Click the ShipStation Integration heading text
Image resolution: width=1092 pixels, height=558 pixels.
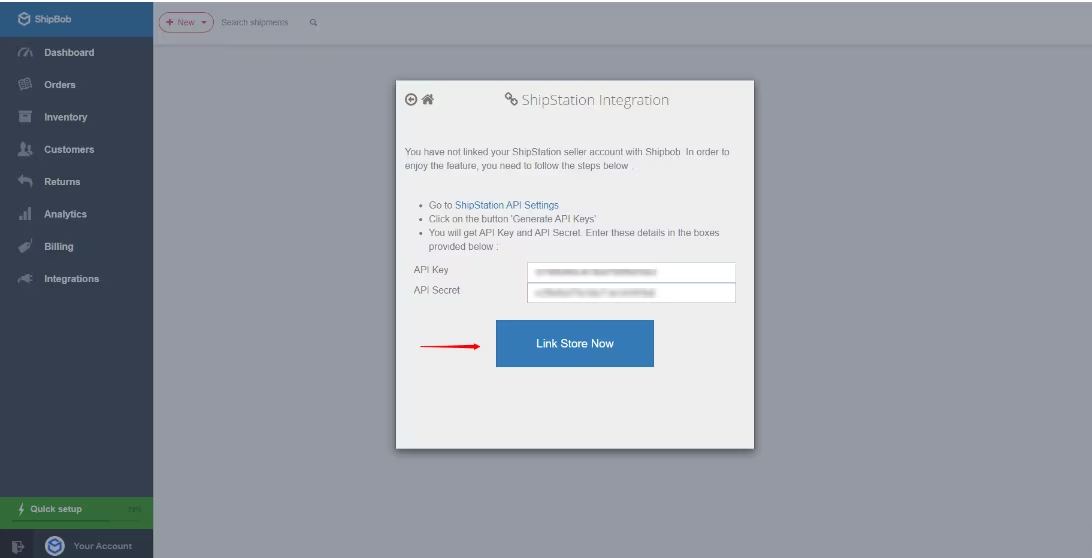[x=595, y=100]
